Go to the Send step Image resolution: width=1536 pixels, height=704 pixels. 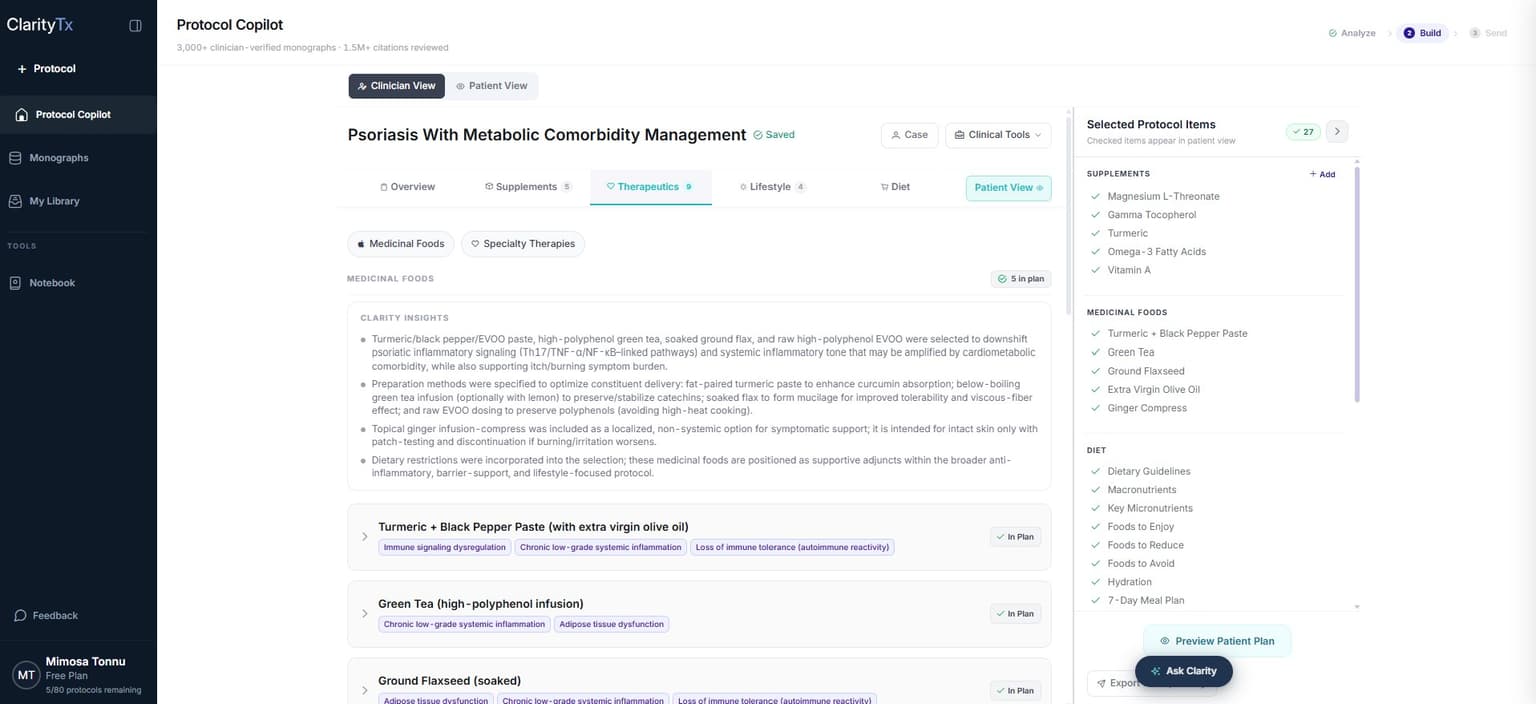[x=1488, y=33]
